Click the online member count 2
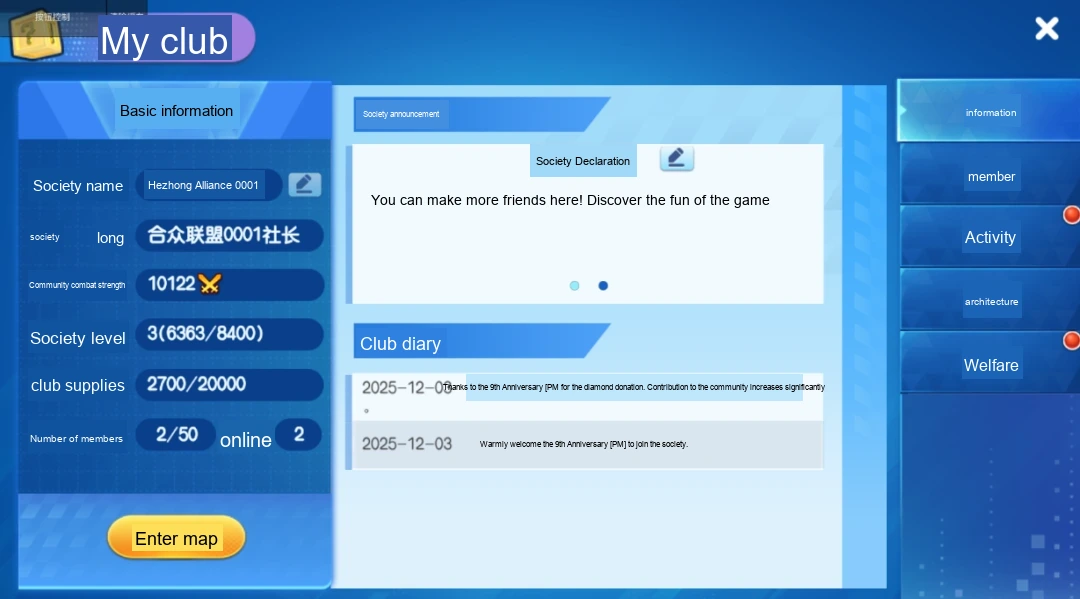 (x=299, y=434)
